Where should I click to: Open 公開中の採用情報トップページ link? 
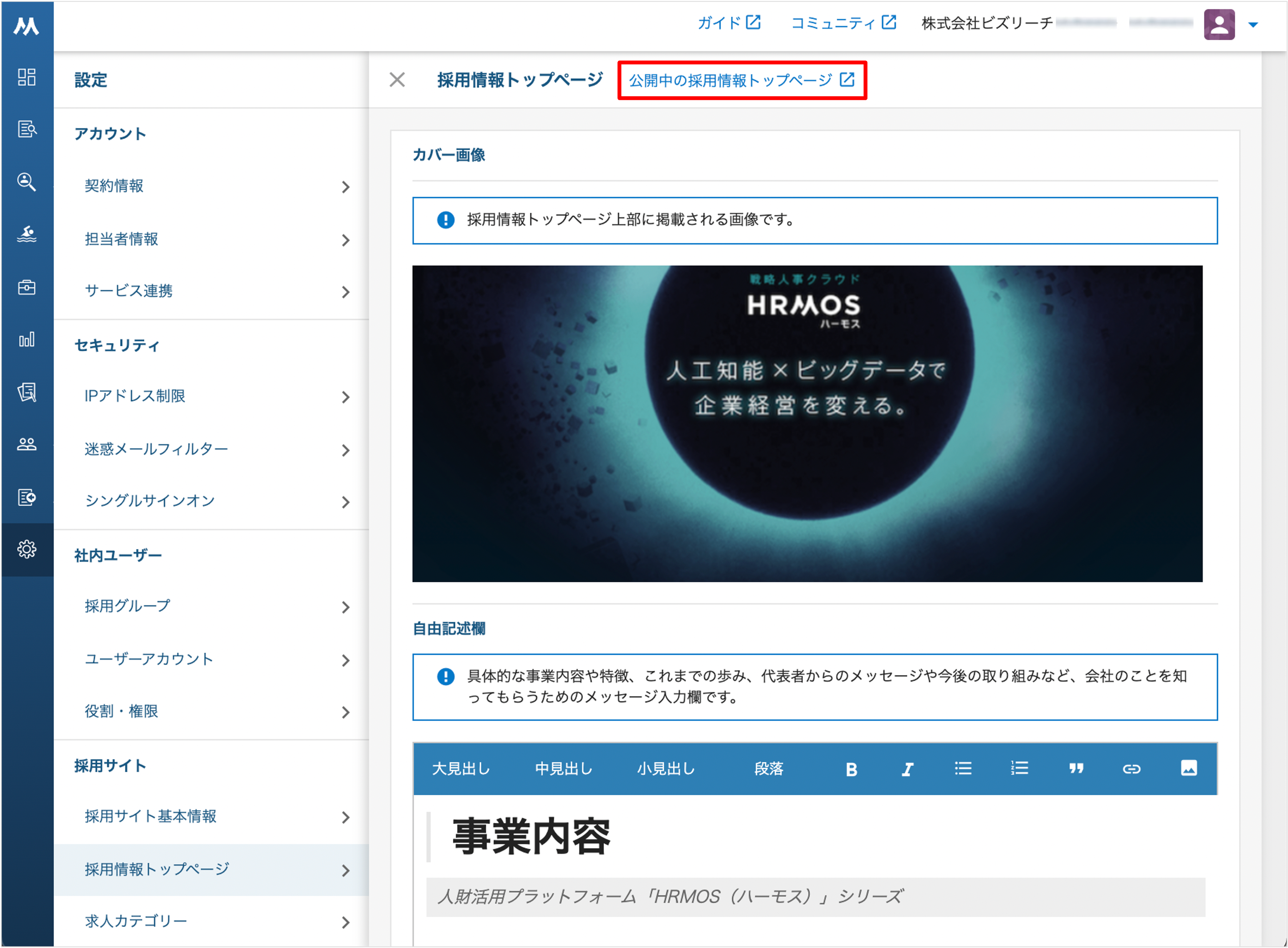pos(742,80)
